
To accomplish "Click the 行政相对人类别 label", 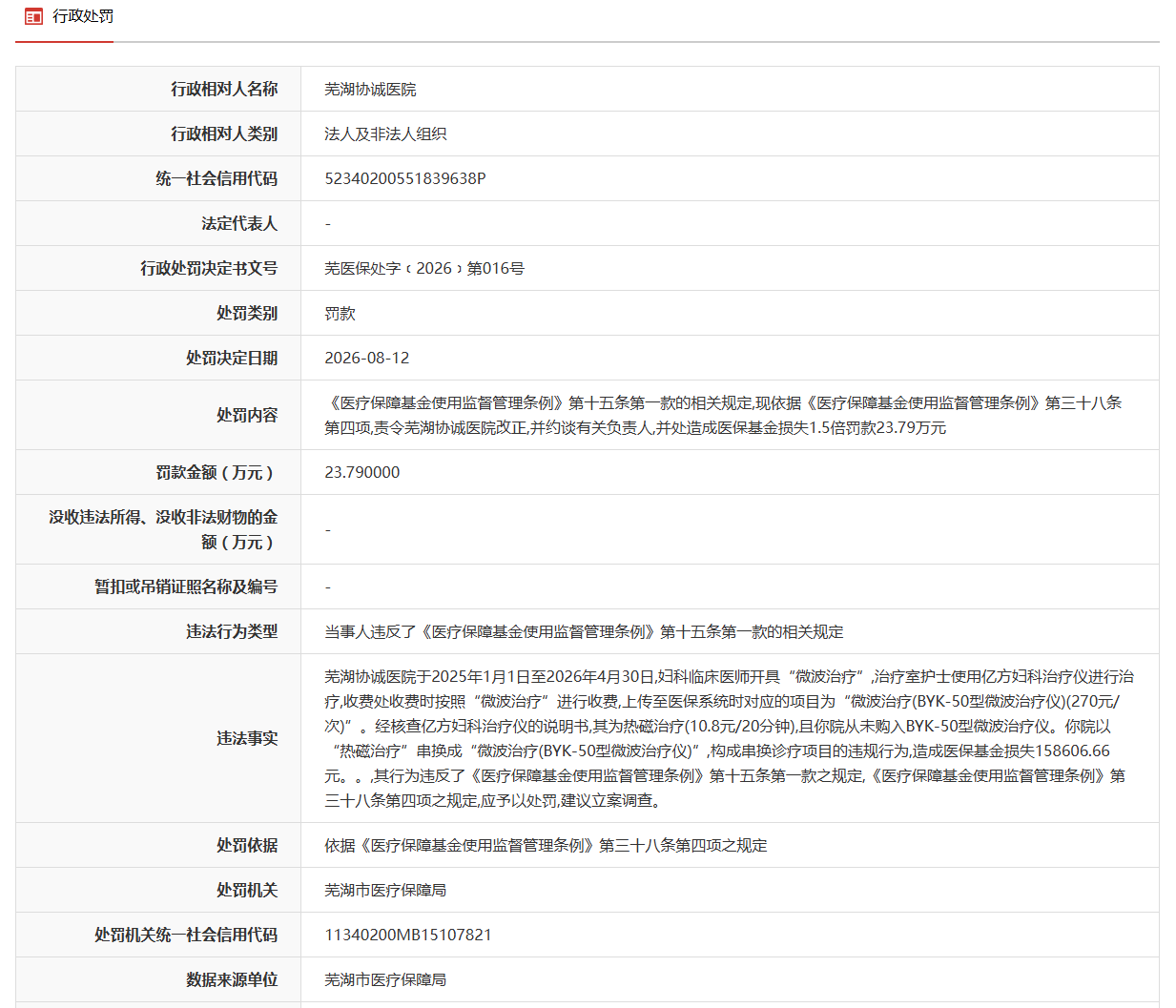I will 224,134.
